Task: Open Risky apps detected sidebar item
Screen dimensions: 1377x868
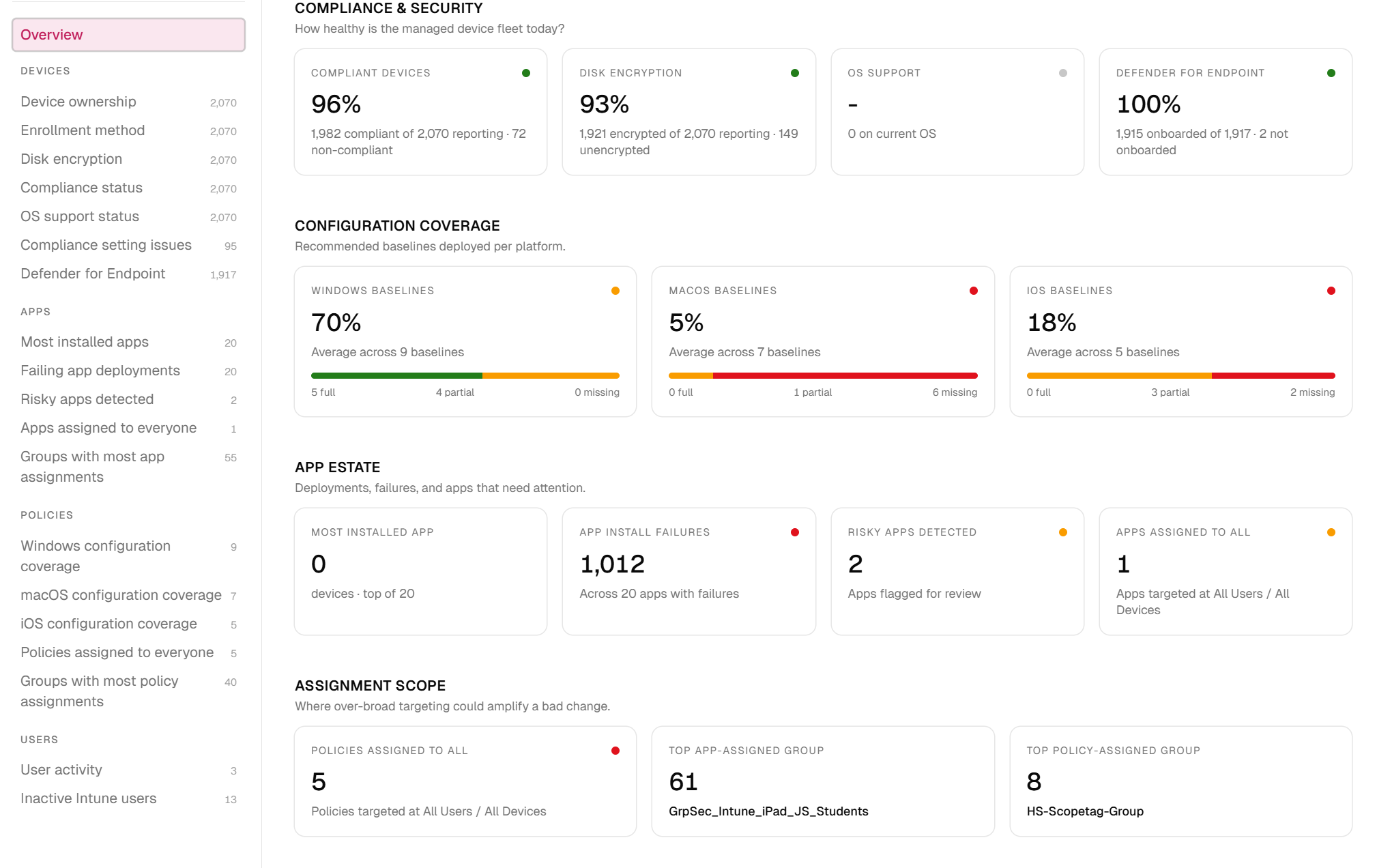Action: [x=128, y=399]
